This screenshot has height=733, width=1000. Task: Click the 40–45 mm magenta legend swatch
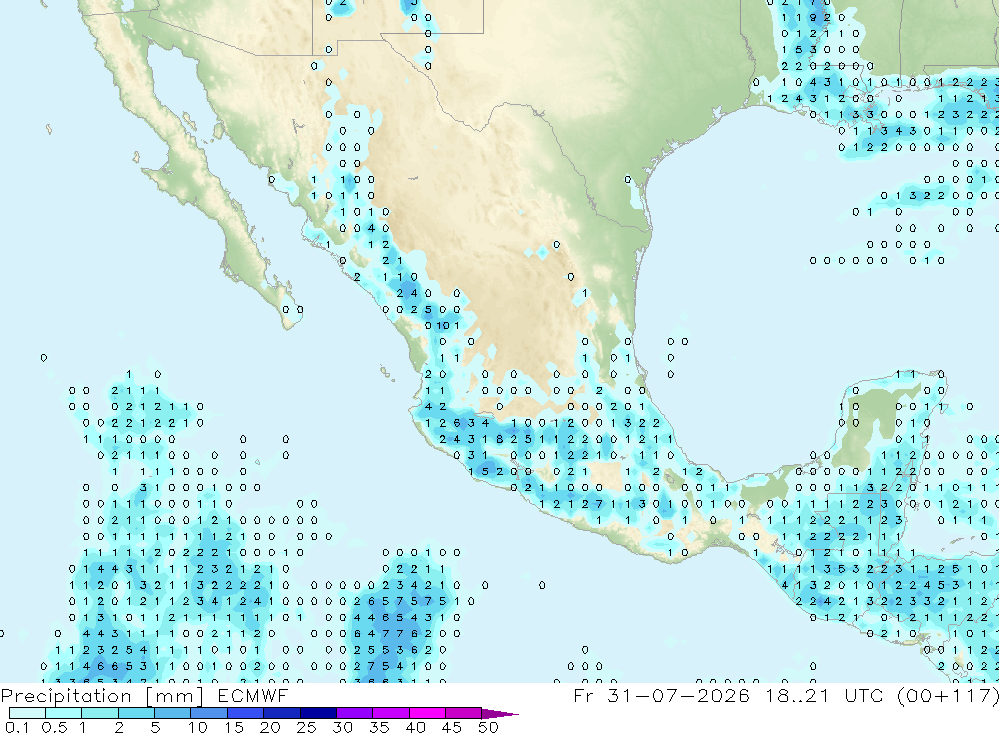(427, 713)
